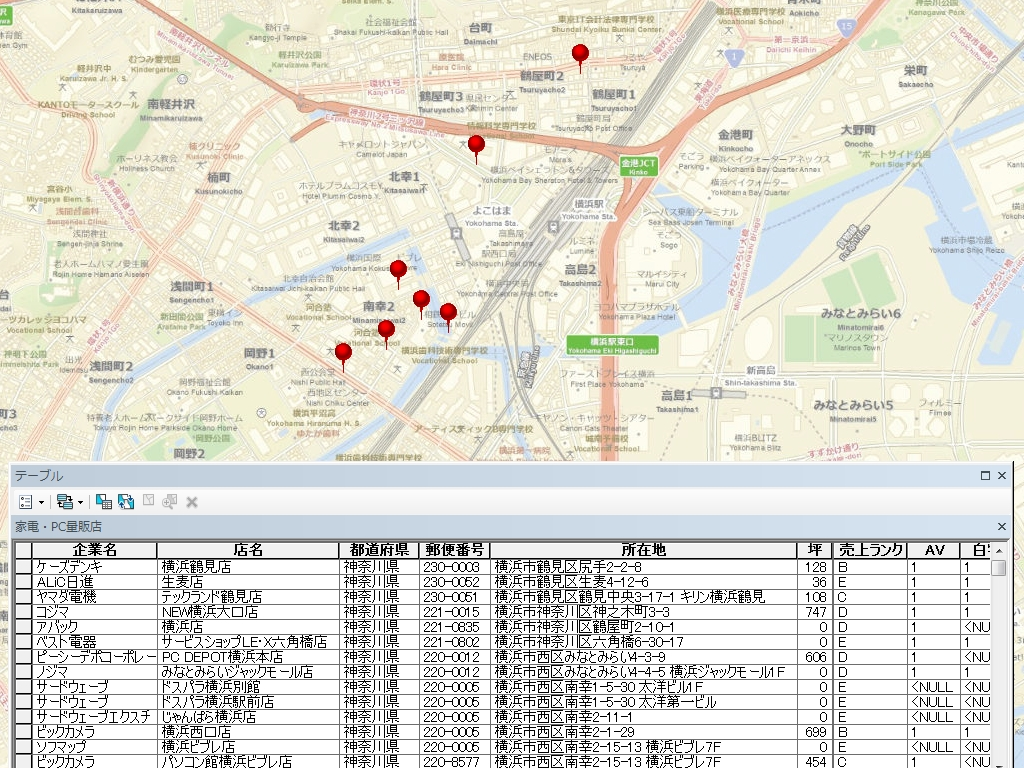Click the Delete Selected X icon
Image resolution: width=1024 pixels, height=768 pixels.
192,502
